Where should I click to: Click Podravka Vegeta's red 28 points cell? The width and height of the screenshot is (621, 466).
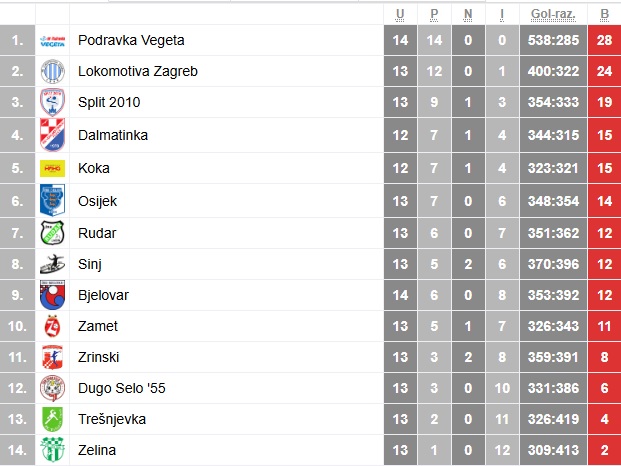click(x=604, y=40)
